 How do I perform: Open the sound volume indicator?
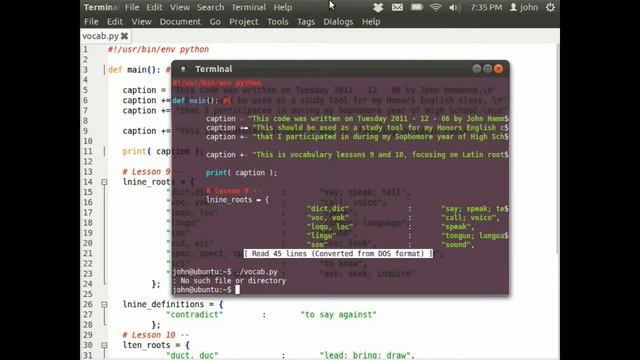click(x=454, y=7)
